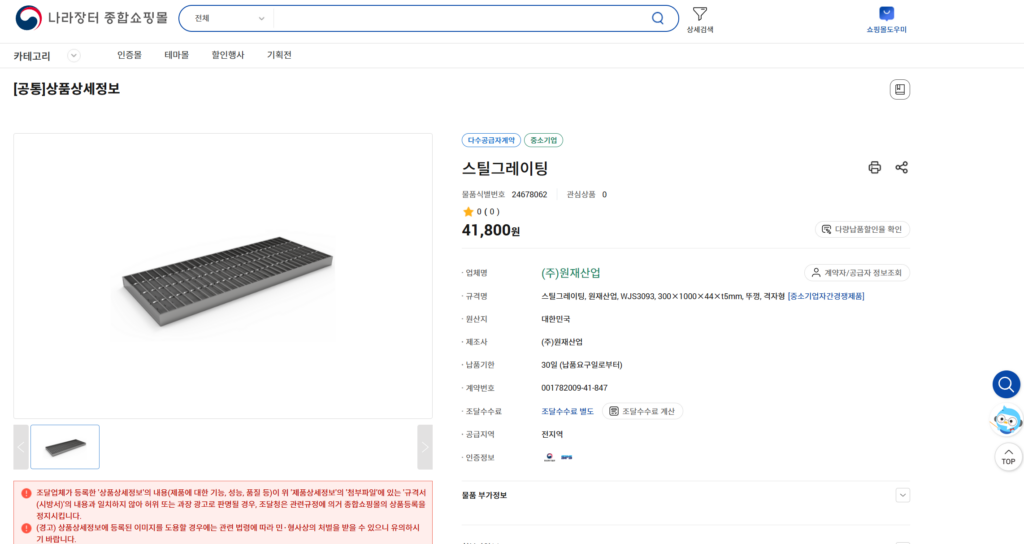Open the 전체 search category dropdown
The height and width of the screenshot is (544, 1024).
point(230,18)
